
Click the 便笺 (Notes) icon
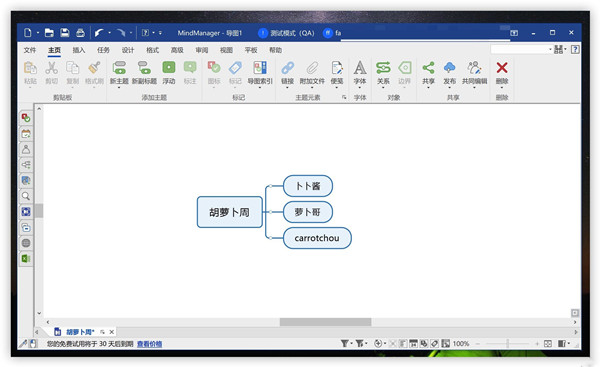[x=337, y=68]
